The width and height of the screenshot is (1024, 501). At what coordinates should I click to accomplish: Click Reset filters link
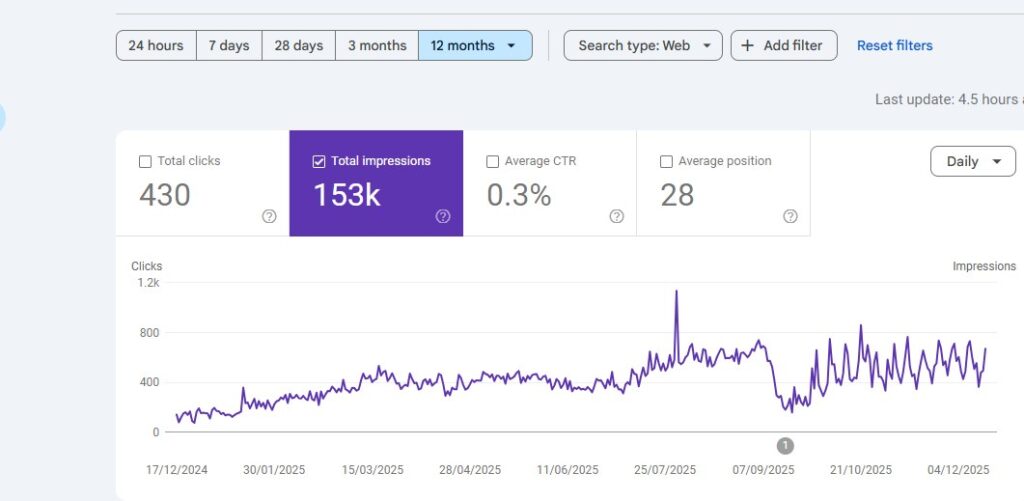point(895,46)
